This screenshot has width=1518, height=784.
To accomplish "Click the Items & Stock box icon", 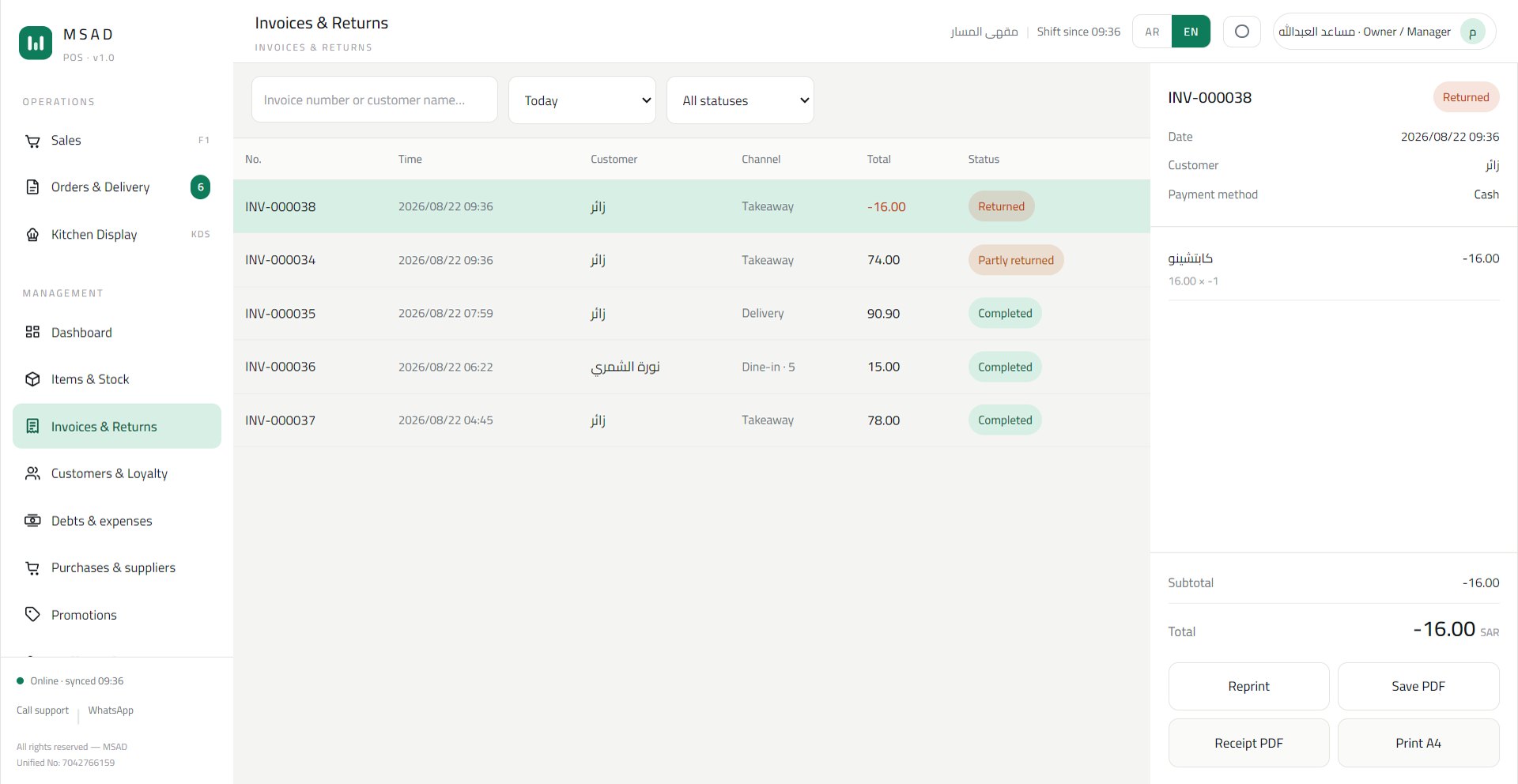I will pos(32,379).
